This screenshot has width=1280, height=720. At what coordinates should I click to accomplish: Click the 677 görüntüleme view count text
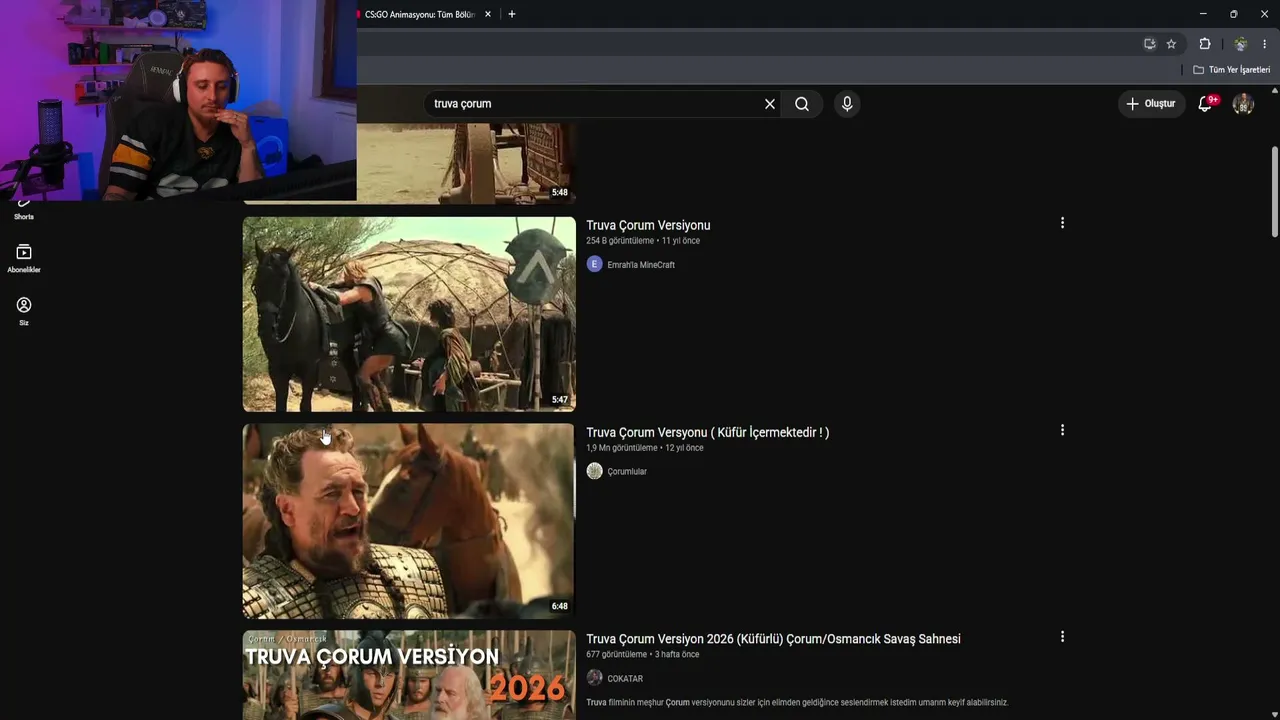point(616,655)
